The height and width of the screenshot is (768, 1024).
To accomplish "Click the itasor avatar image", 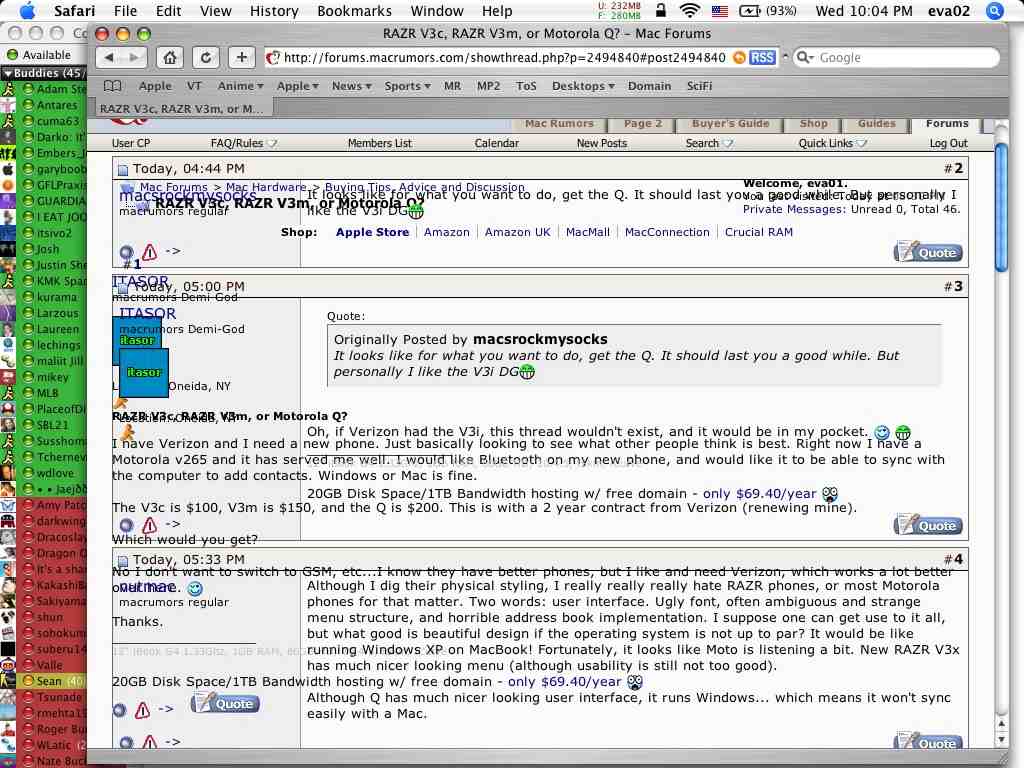I will 144,372.
